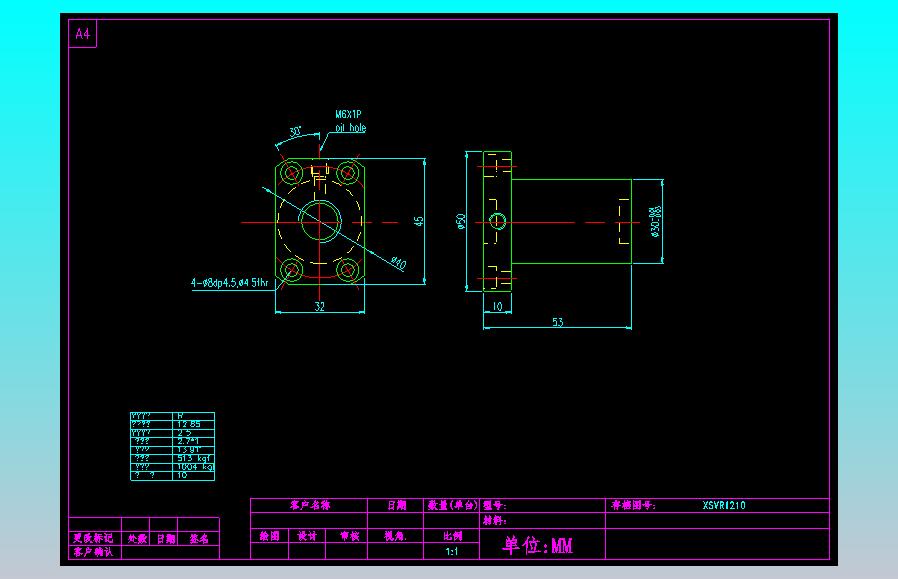Click the 1004 kgf load value
This screenshot has width=898, height=579.
point(195,467)
